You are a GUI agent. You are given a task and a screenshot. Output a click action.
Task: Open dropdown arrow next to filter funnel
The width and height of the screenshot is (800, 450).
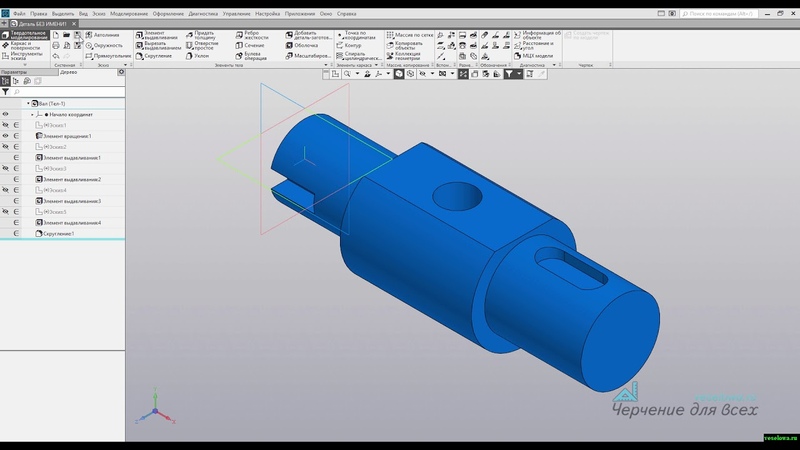tap(519, 74)
